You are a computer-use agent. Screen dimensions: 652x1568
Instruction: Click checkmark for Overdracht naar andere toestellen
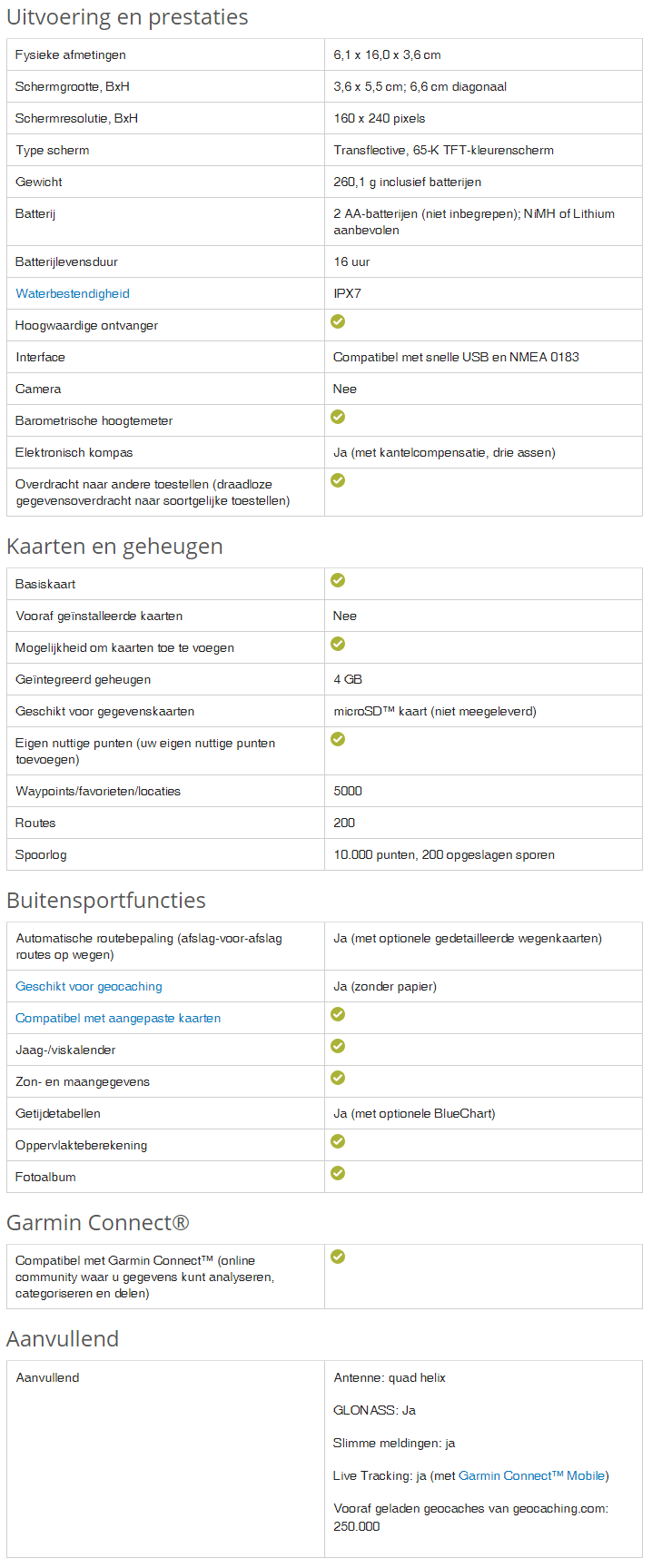coord(338,480)
